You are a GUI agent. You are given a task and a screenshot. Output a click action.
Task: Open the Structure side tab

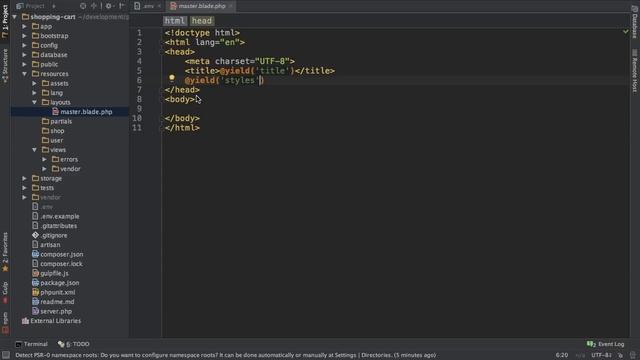coord(5,66)
